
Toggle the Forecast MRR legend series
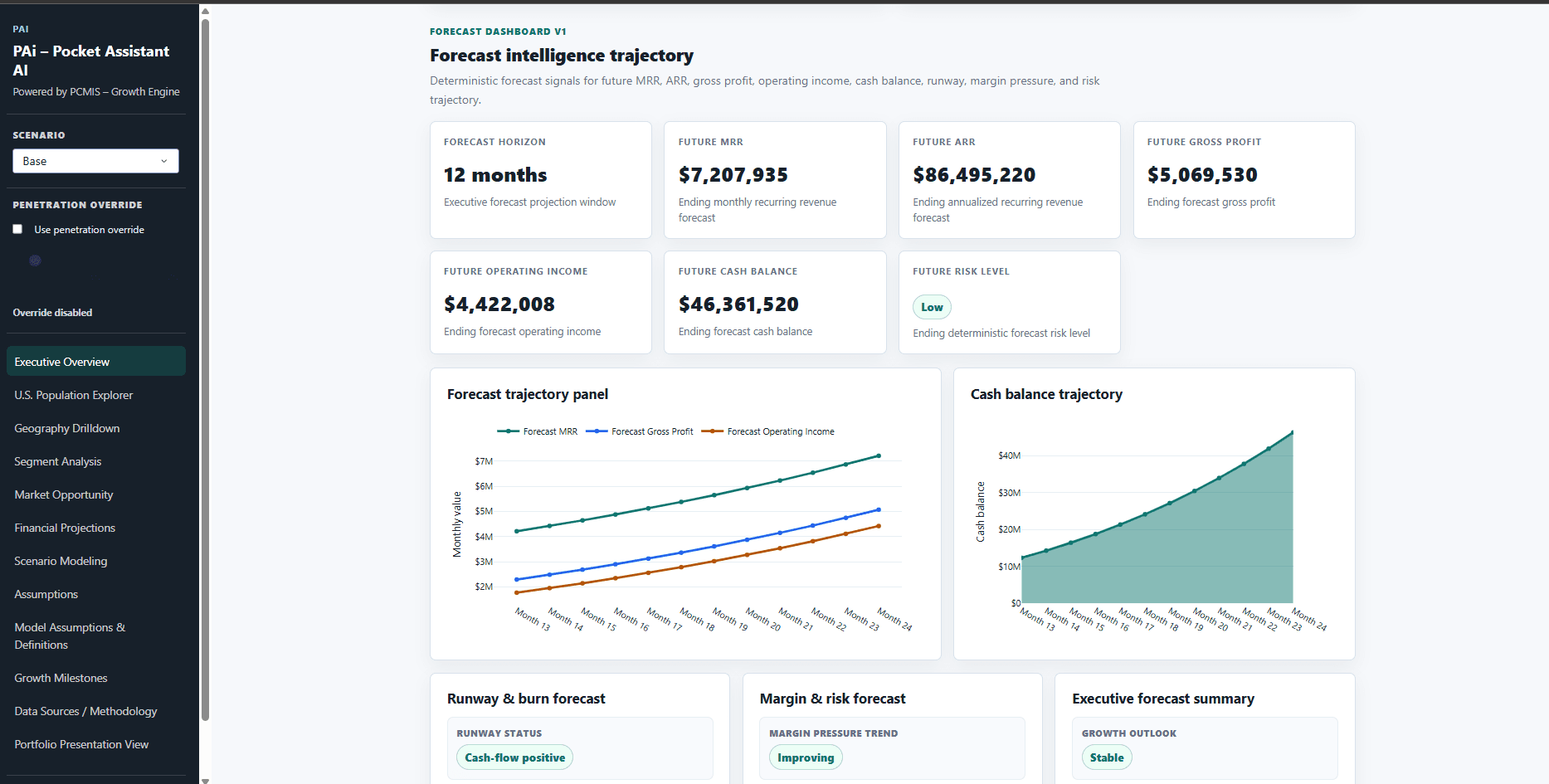coord(537,431)
